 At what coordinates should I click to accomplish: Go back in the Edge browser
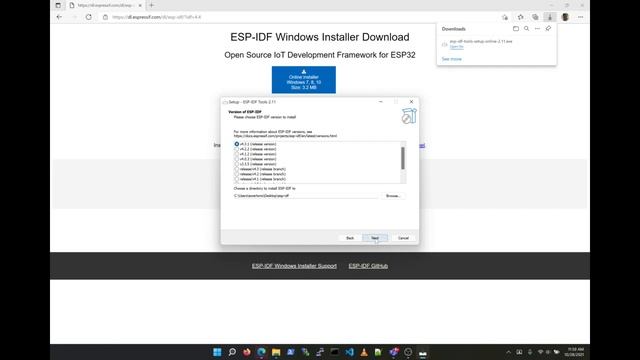click(59, 17)
